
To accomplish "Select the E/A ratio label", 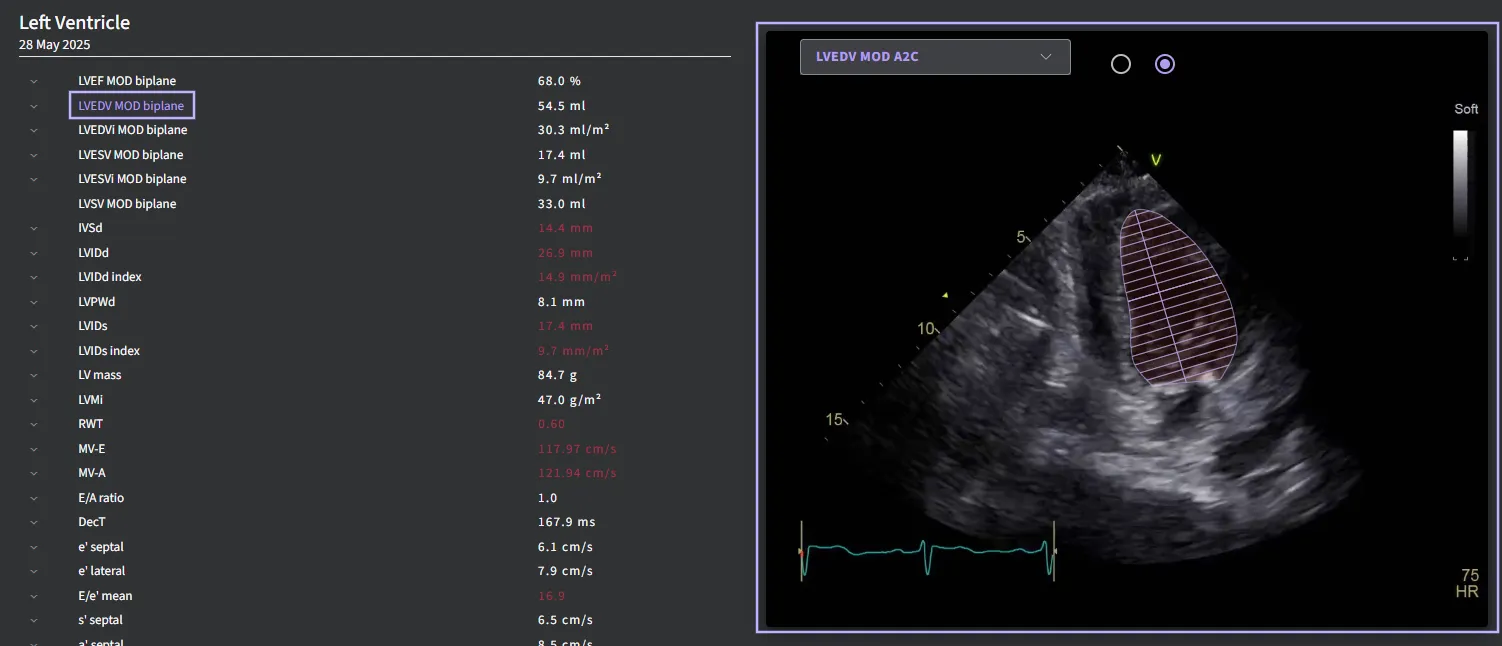I will click(101, 498).
